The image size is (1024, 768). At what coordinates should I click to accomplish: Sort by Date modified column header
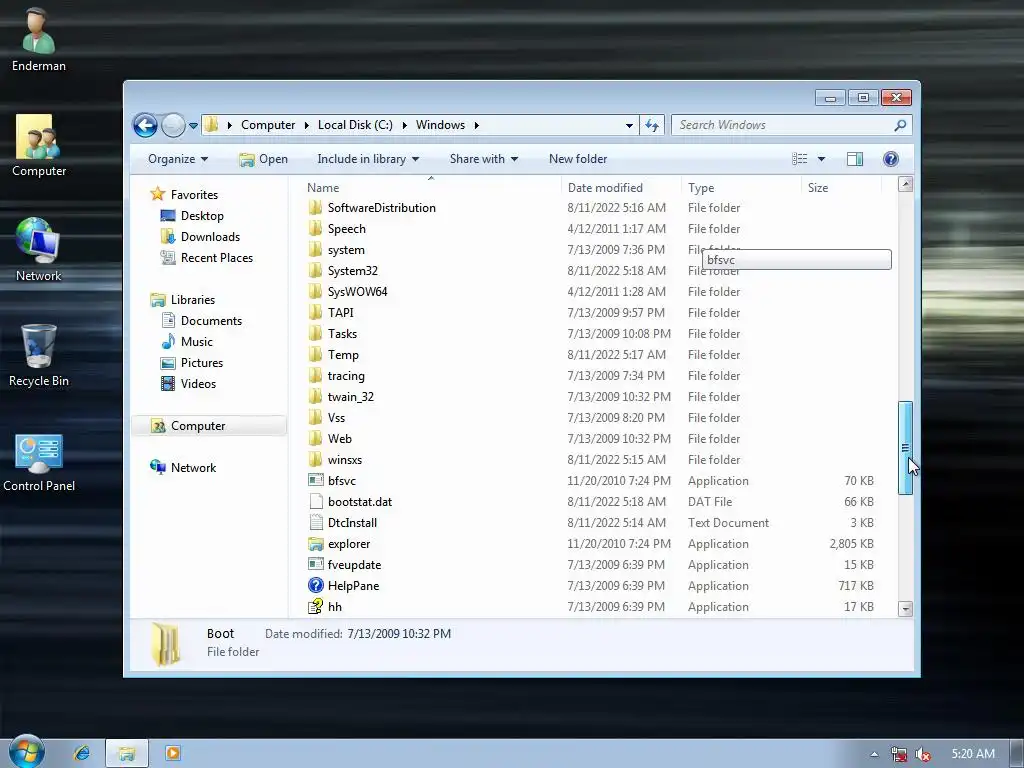(620, 187)
